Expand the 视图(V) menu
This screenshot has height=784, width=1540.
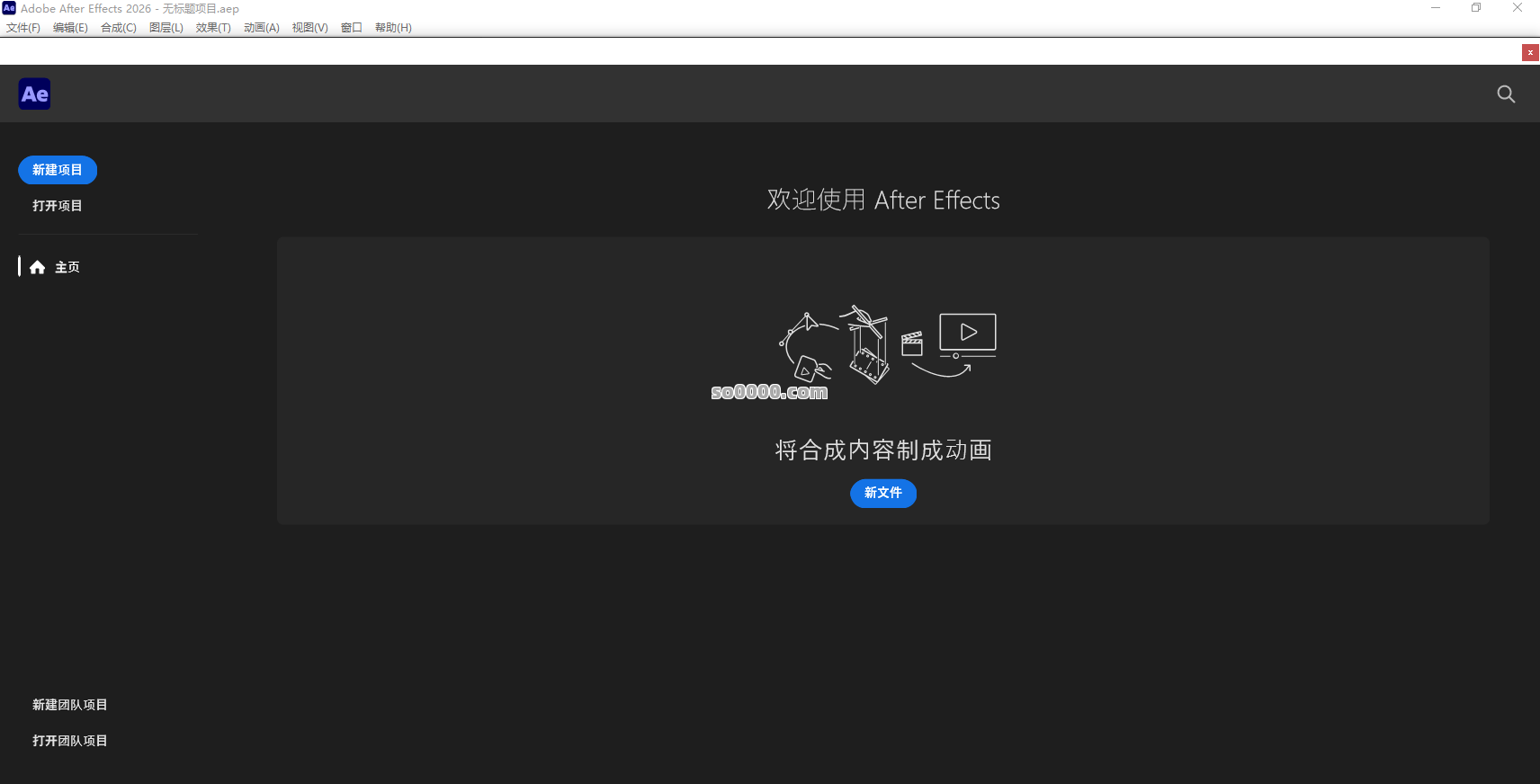[309, 28]
